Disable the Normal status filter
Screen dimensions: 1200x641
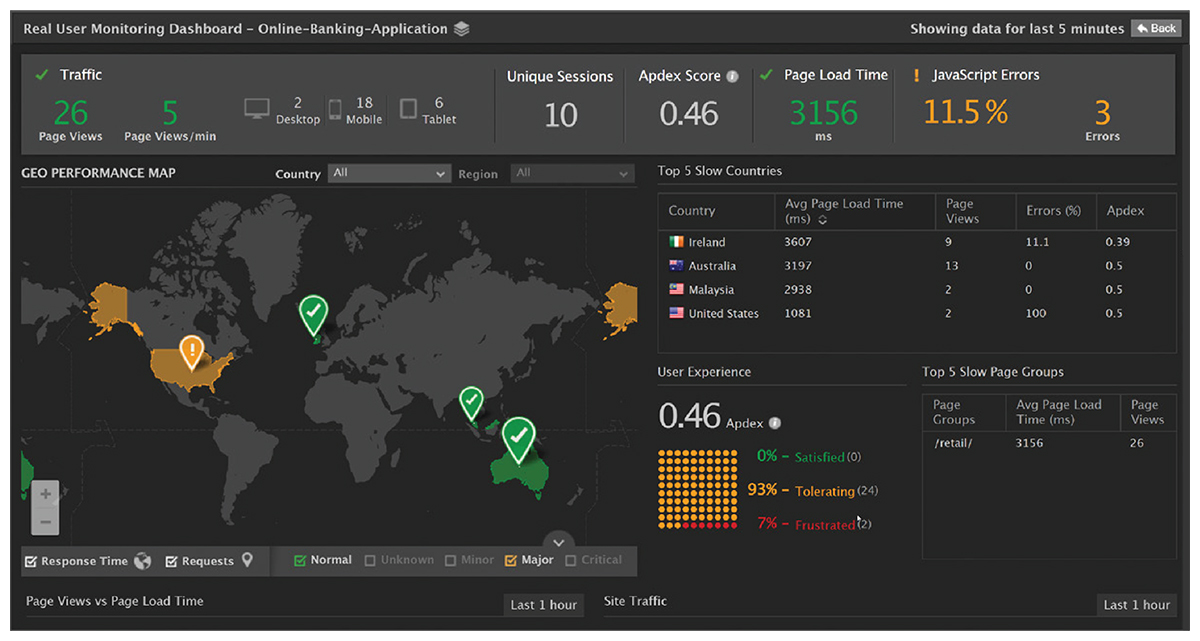click(x=300, y=561)
